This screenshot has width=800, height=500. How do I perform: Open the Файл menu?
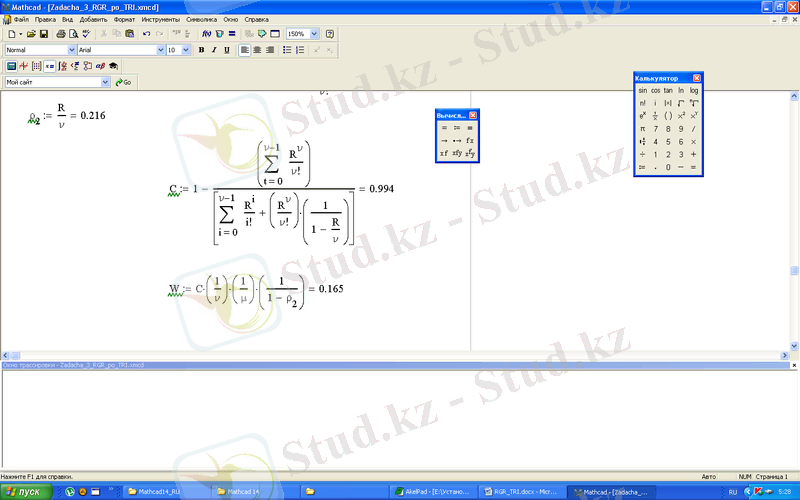coord(21,19)
